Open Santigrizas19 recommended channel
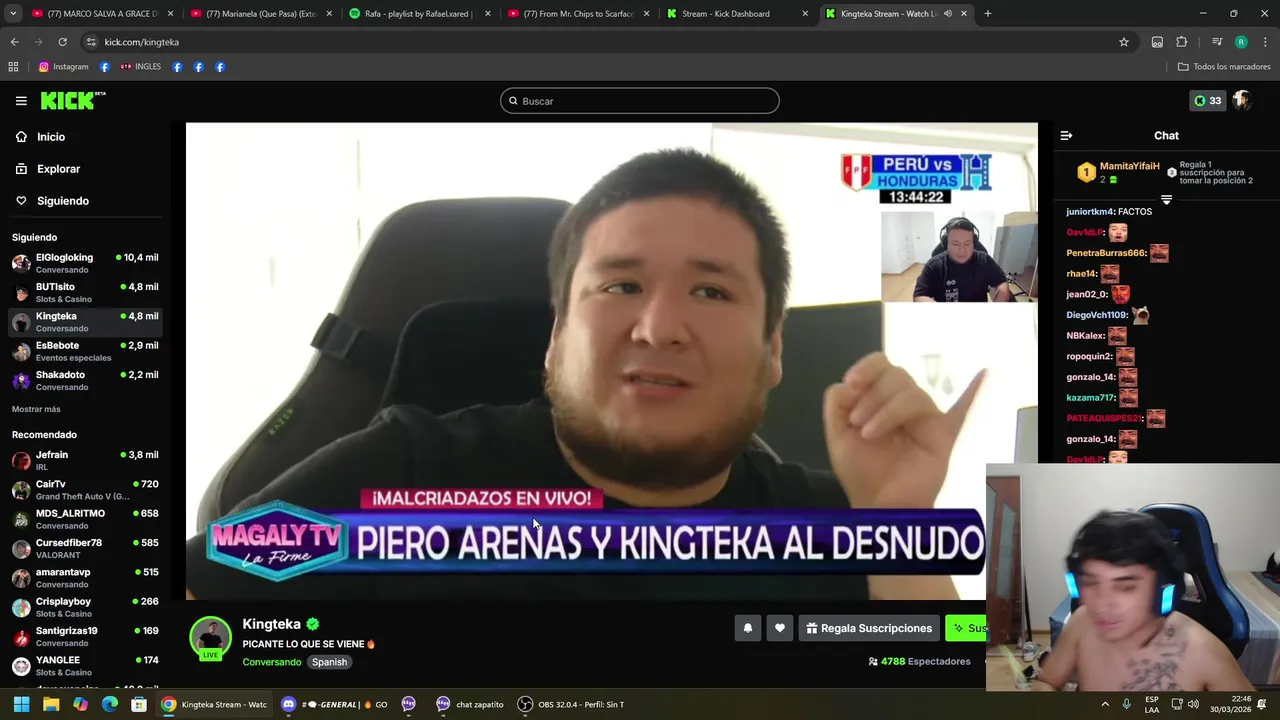 coord(85,636)
